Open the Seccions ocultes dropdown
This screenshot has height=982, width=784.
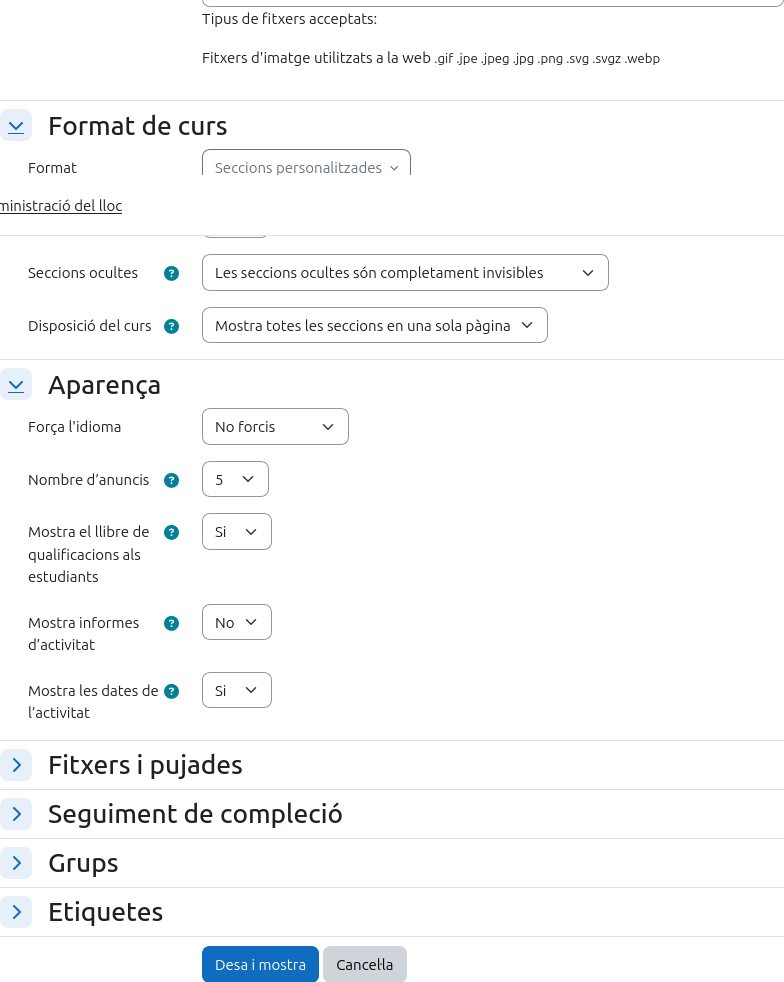pyautogui.click(x=405, y=273)
